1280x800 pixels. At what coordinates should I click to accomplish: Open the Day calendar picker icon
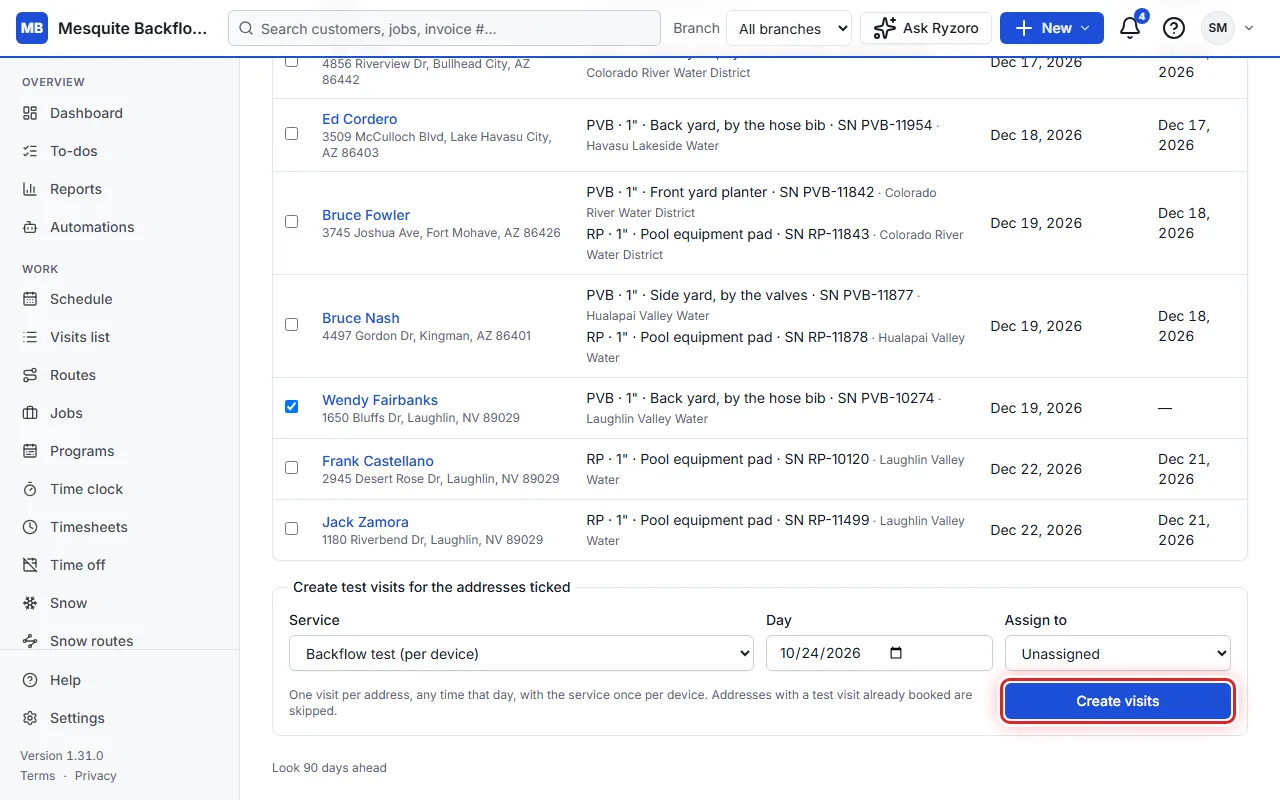click(896, 653)
